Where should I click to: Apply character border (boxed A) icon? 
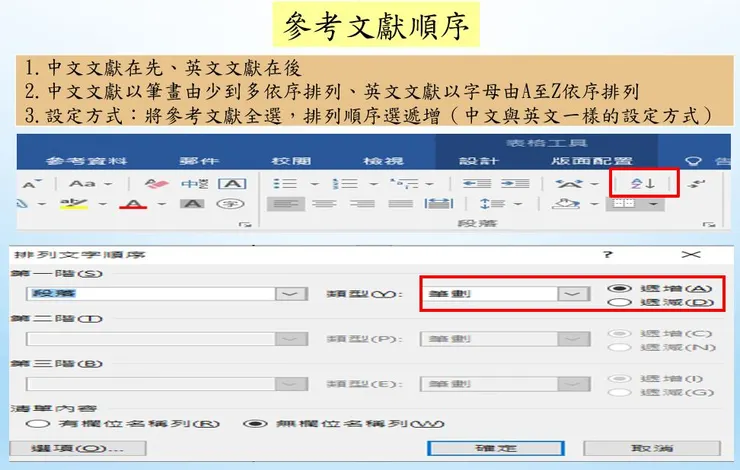[232, 183]
